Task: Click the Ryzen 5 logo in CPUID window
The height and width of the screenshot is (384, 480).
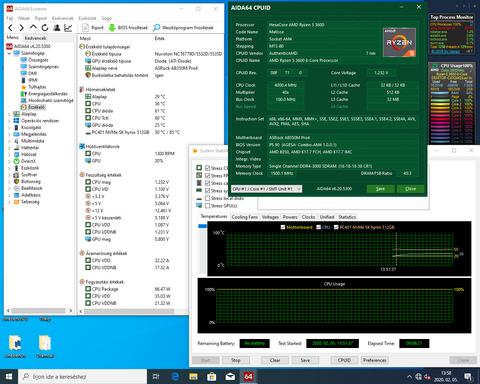Action: (399, 42)
